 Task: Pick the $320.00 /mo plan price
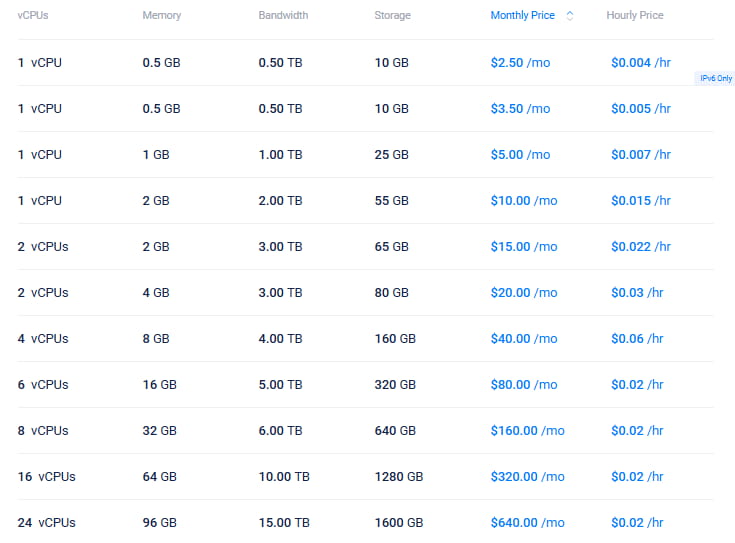point(527,477)
